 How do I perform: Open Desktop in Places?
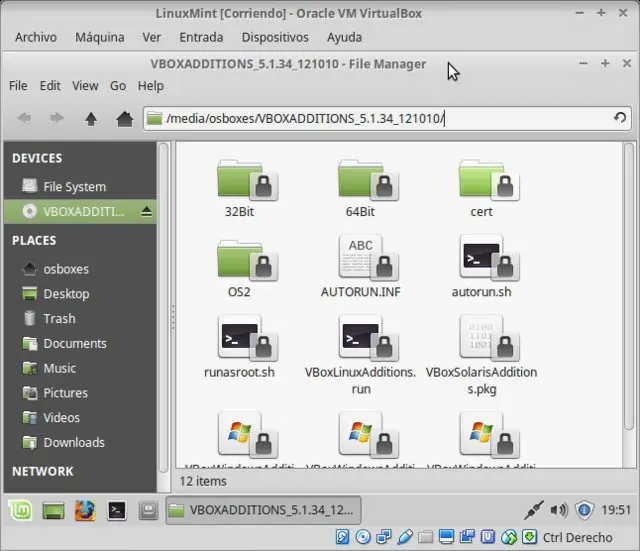pyautogui.click(x=80, y=294)
